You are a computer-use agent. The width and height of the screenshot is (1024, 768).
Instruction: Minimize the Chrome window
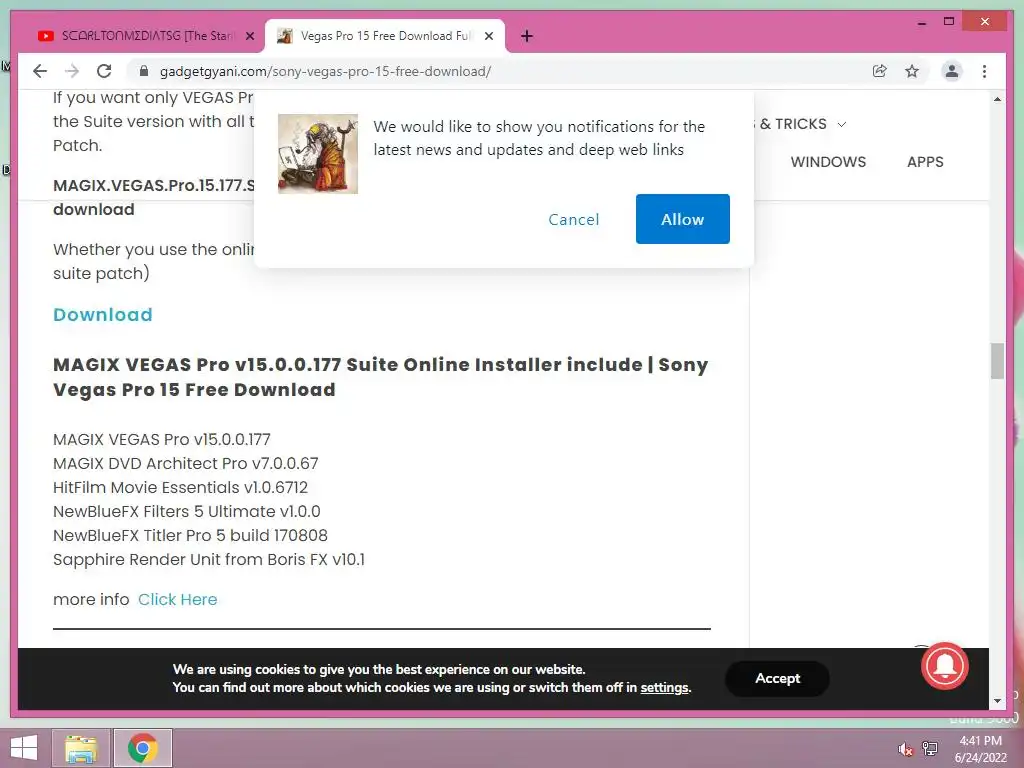[921, 22]
